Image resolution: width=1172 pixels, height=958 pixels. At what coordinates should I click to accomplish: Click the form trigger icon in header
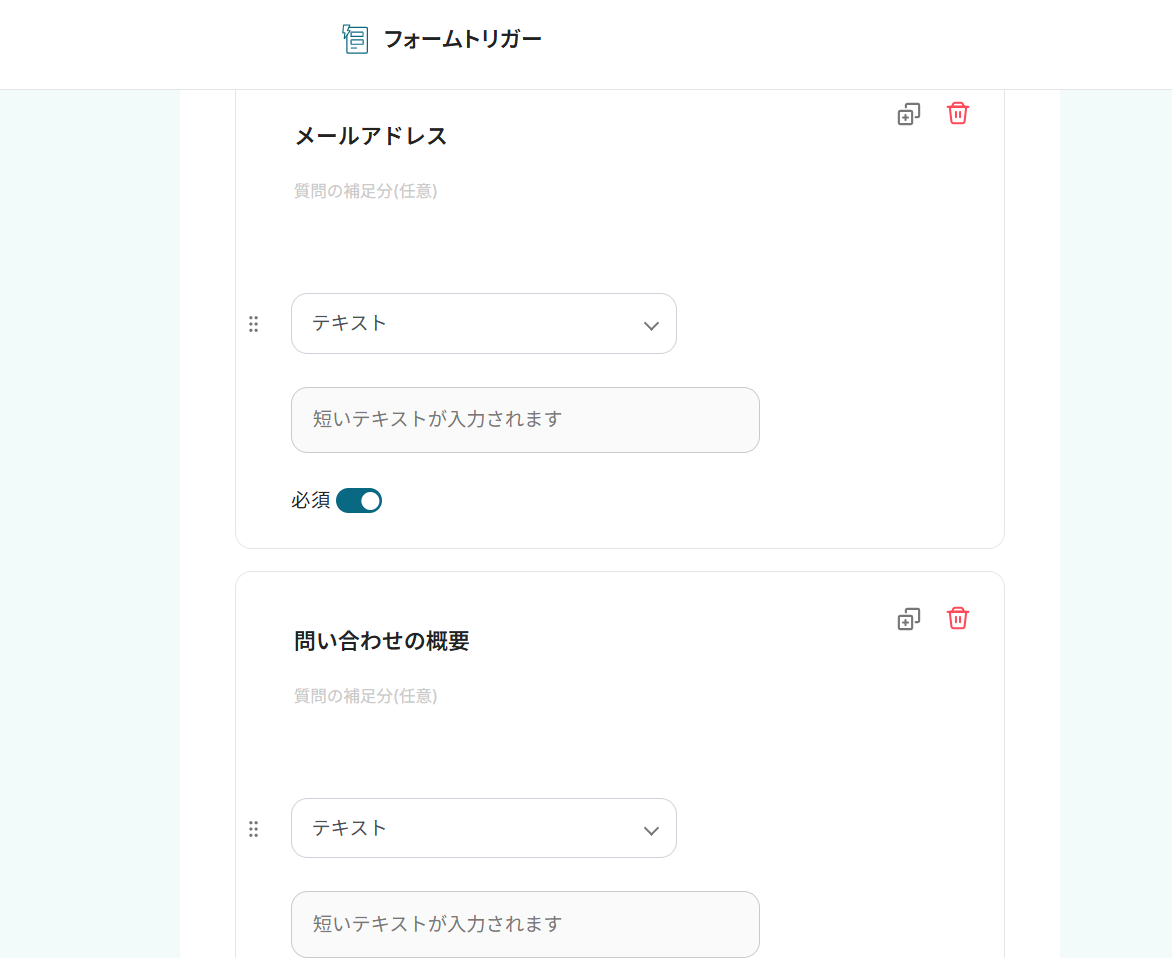pos(355,39)
